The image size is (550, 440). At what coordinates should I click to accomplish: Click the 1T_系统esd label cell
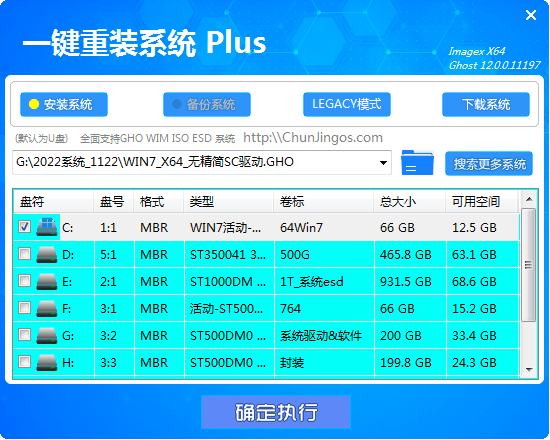pos(324,282)
